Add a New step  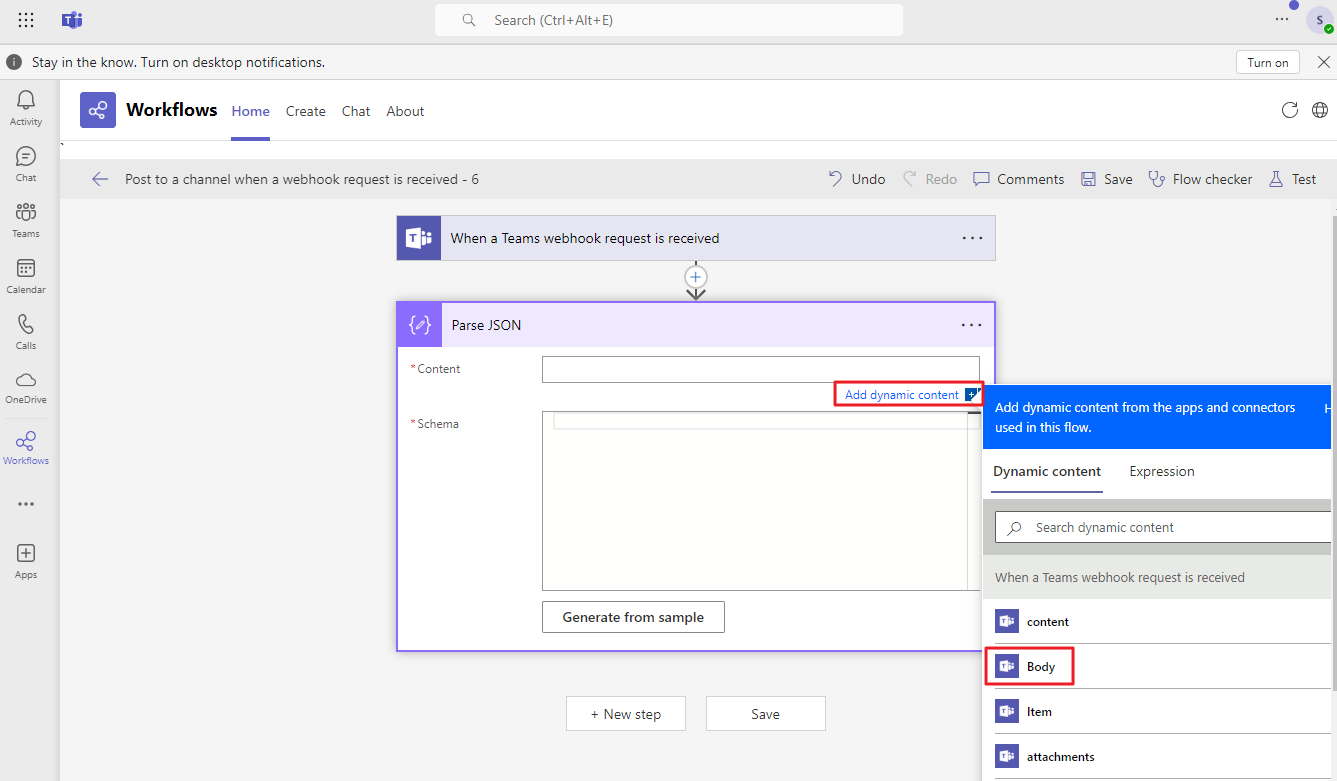626,714
